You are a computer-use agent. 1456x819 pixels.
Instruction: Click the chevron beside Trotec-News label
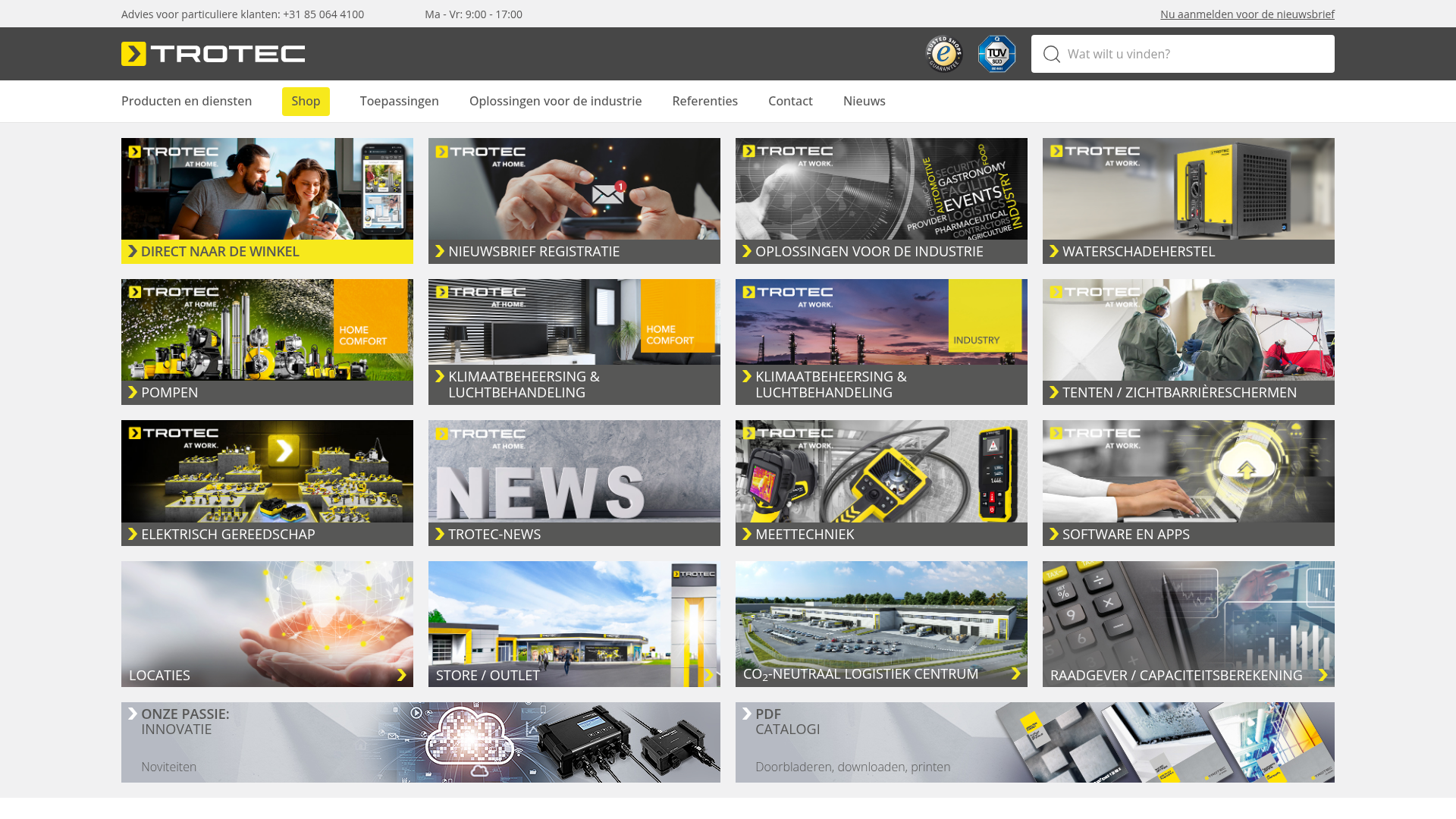[x=439, y=534]
